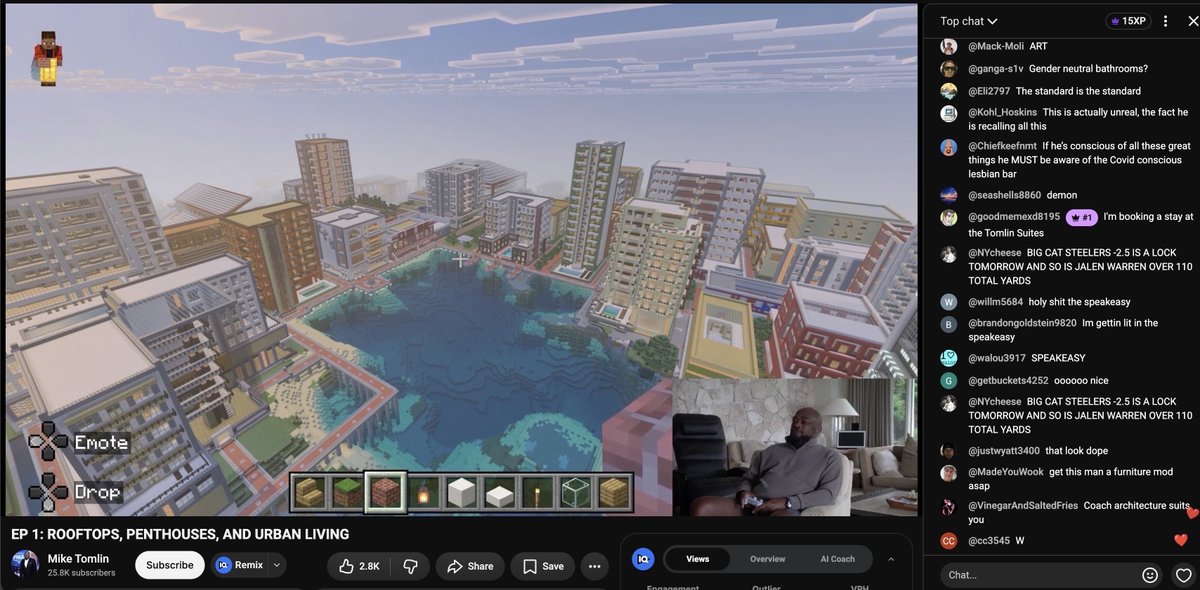Open @ganga-s1v's profile avatar in chat

[x=949, y=69]
